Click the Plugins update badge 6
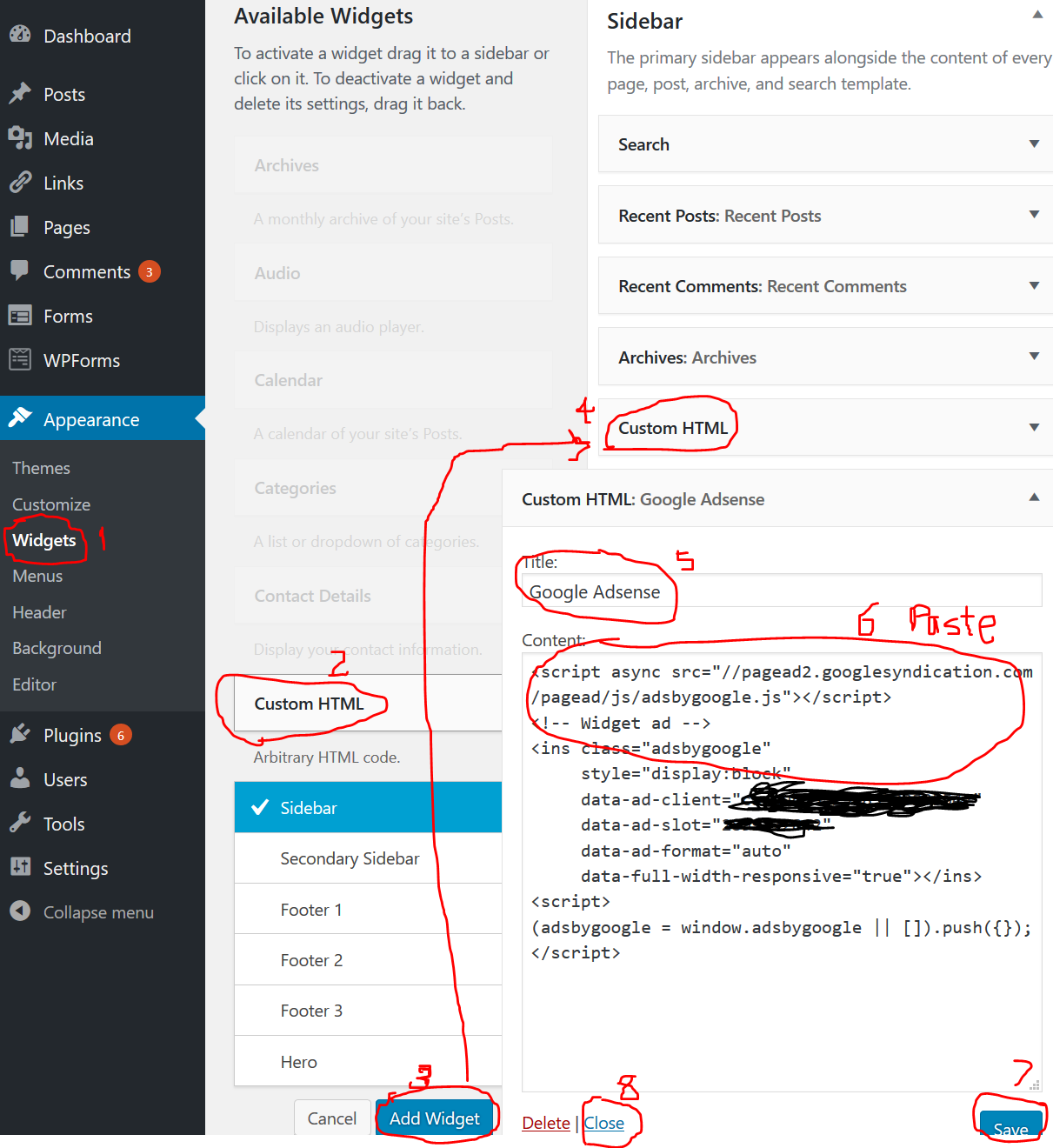1053x1148 pixels. (121, 736)
